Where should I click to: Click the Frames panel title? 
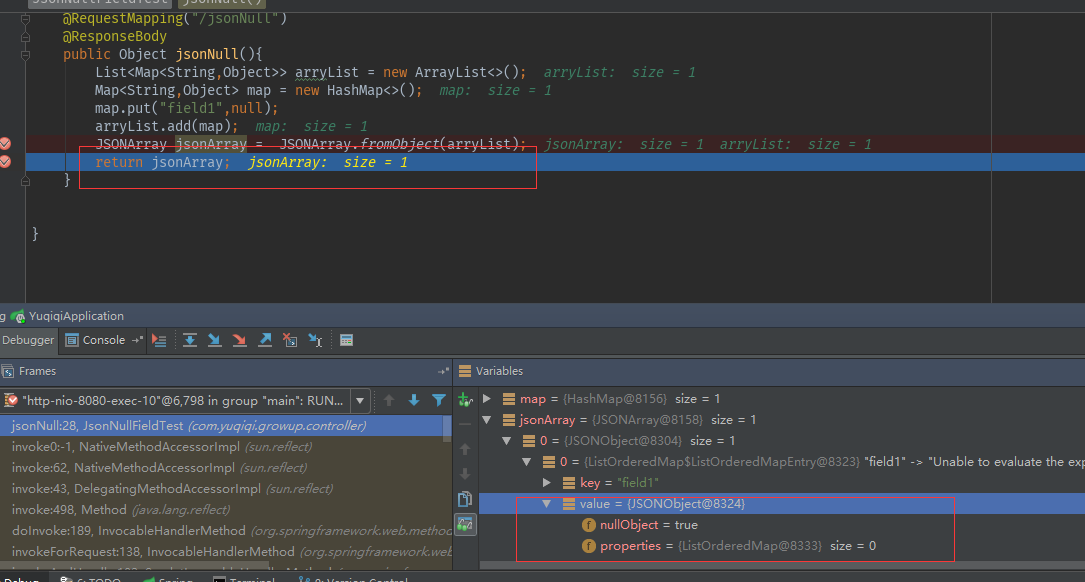pos(37,372)
